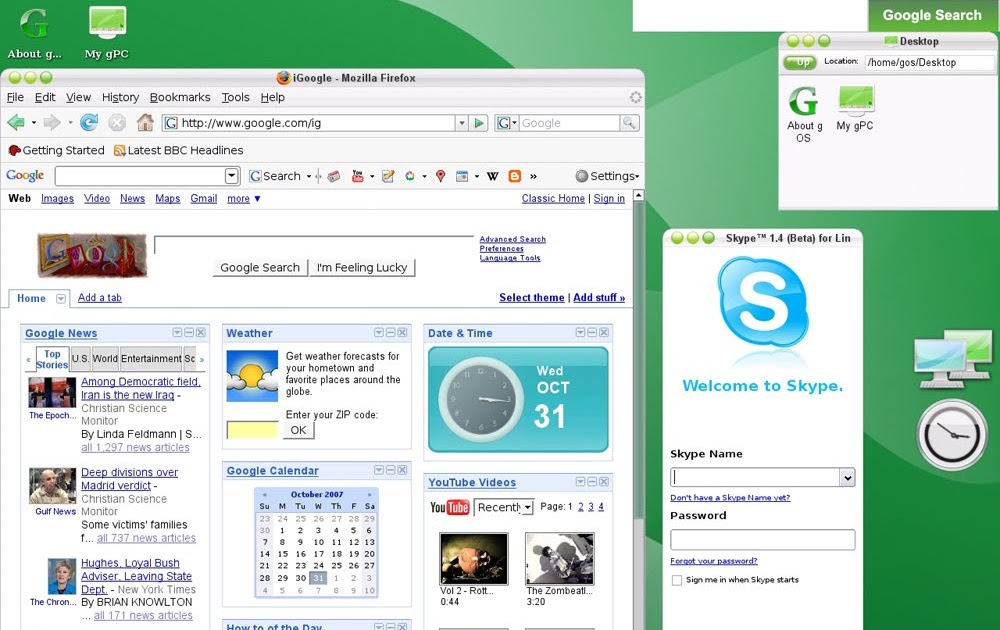Click the Up button in Desktop window
The image size is (1000, 630).
point(800,62)
